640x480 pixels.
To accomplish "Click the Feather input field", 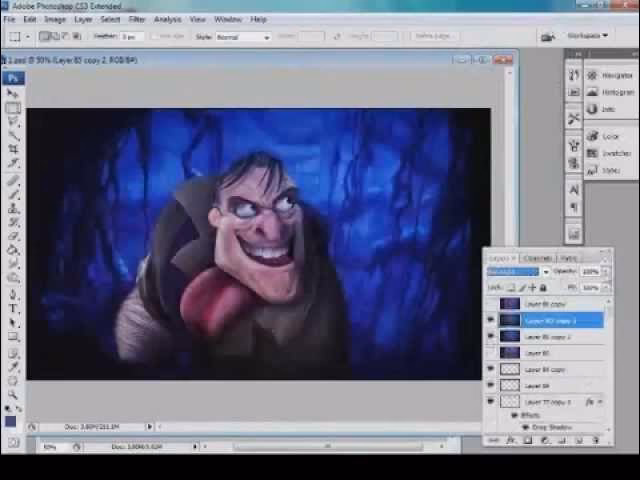I will (133, 37).
